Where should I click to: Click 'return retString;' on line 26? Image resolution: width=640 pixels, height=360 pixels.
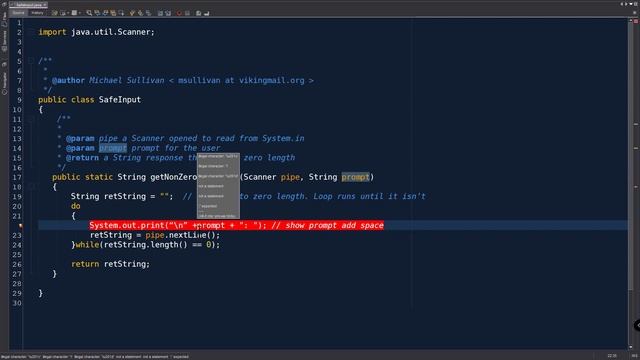[111, 264]
